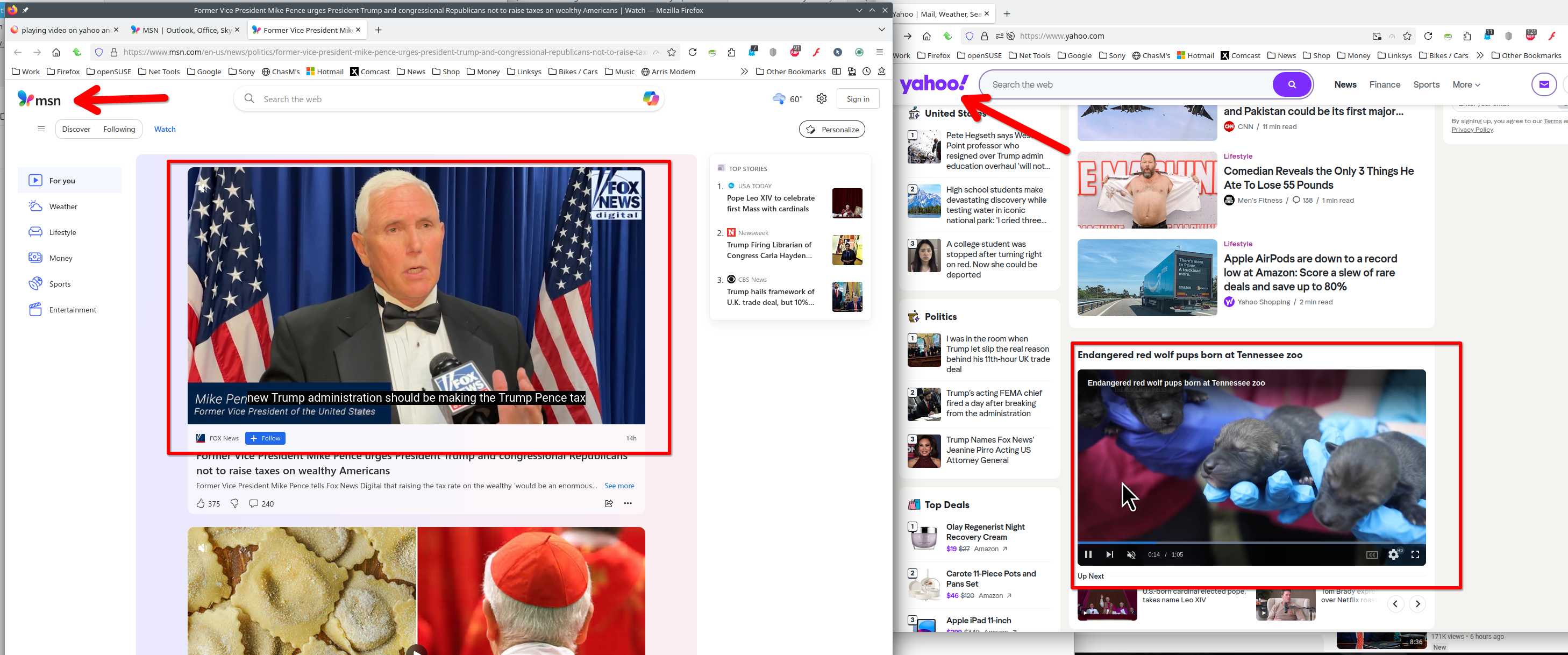
Task: Open Sports in the MSN sidebar
Action: click(70, 283)
